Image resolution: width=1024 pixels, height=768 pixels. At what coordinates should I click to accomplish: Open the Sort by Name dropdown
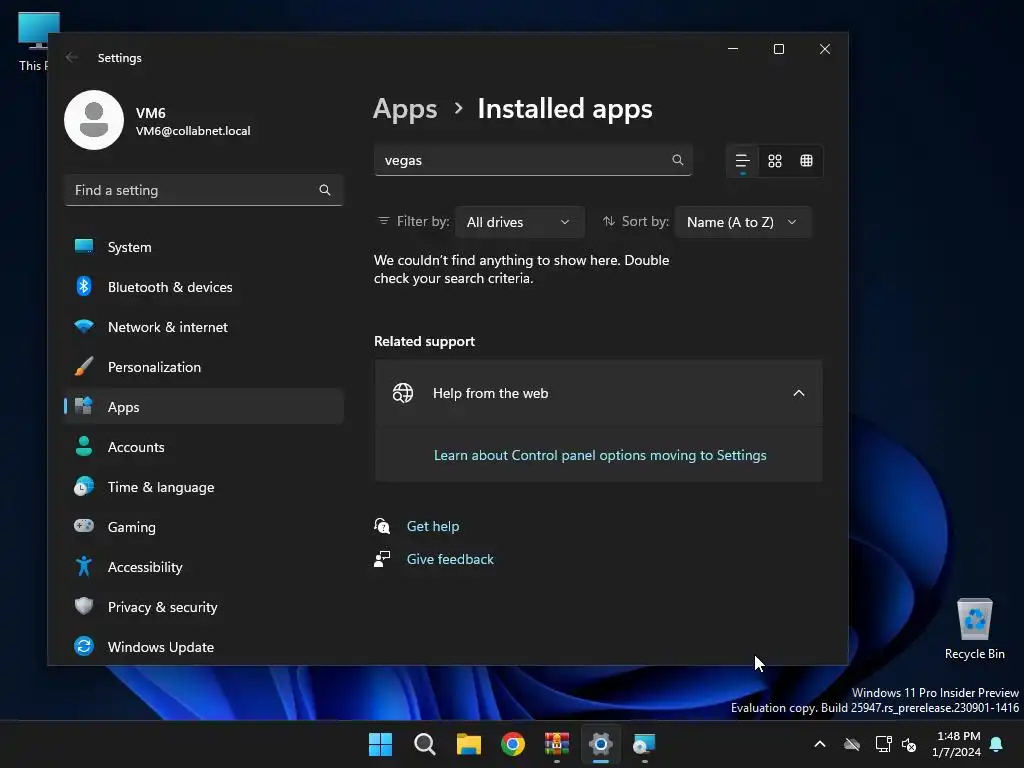click(743, 222)
